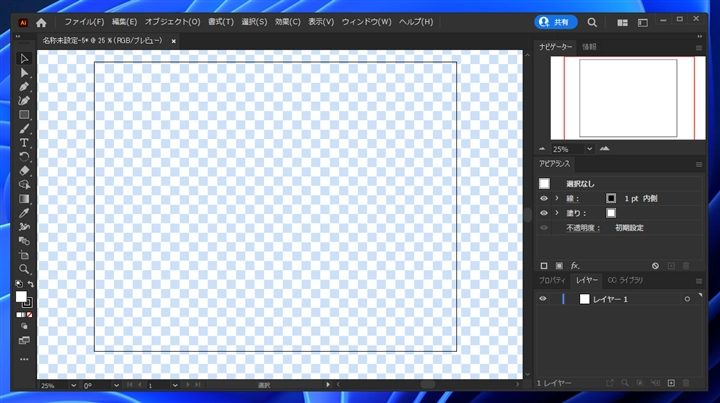Open the workspace switcher icon
The height and width of the screenshot is (403, 720).
point(642,22)
